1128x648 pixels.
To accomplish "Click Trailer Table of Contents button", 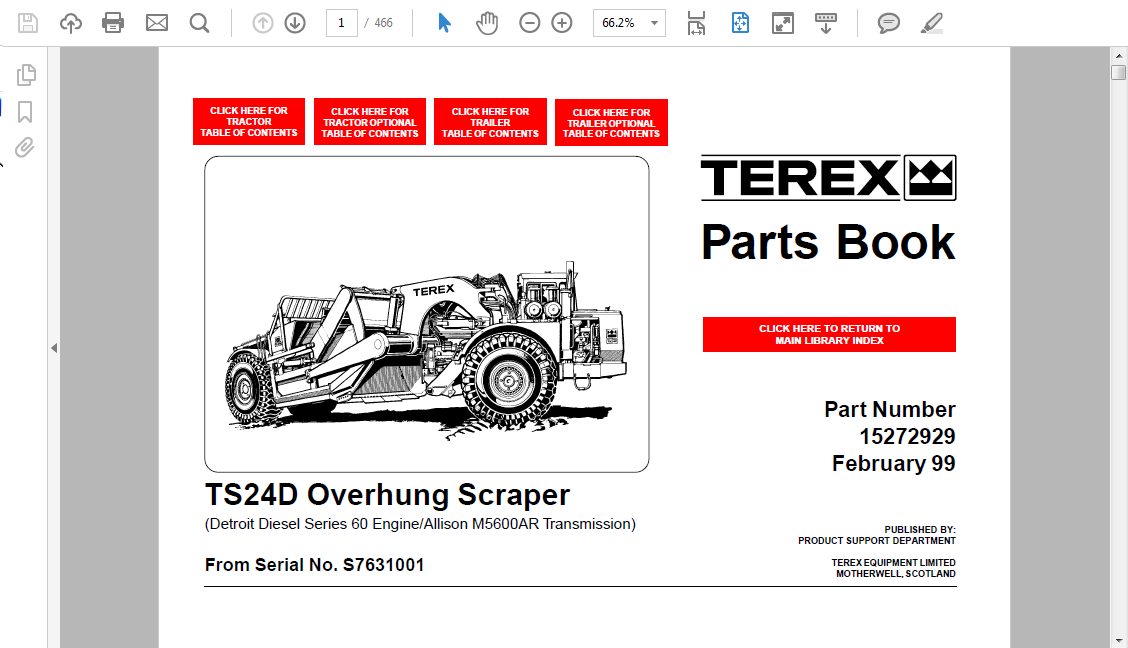I will coord(491,122).
